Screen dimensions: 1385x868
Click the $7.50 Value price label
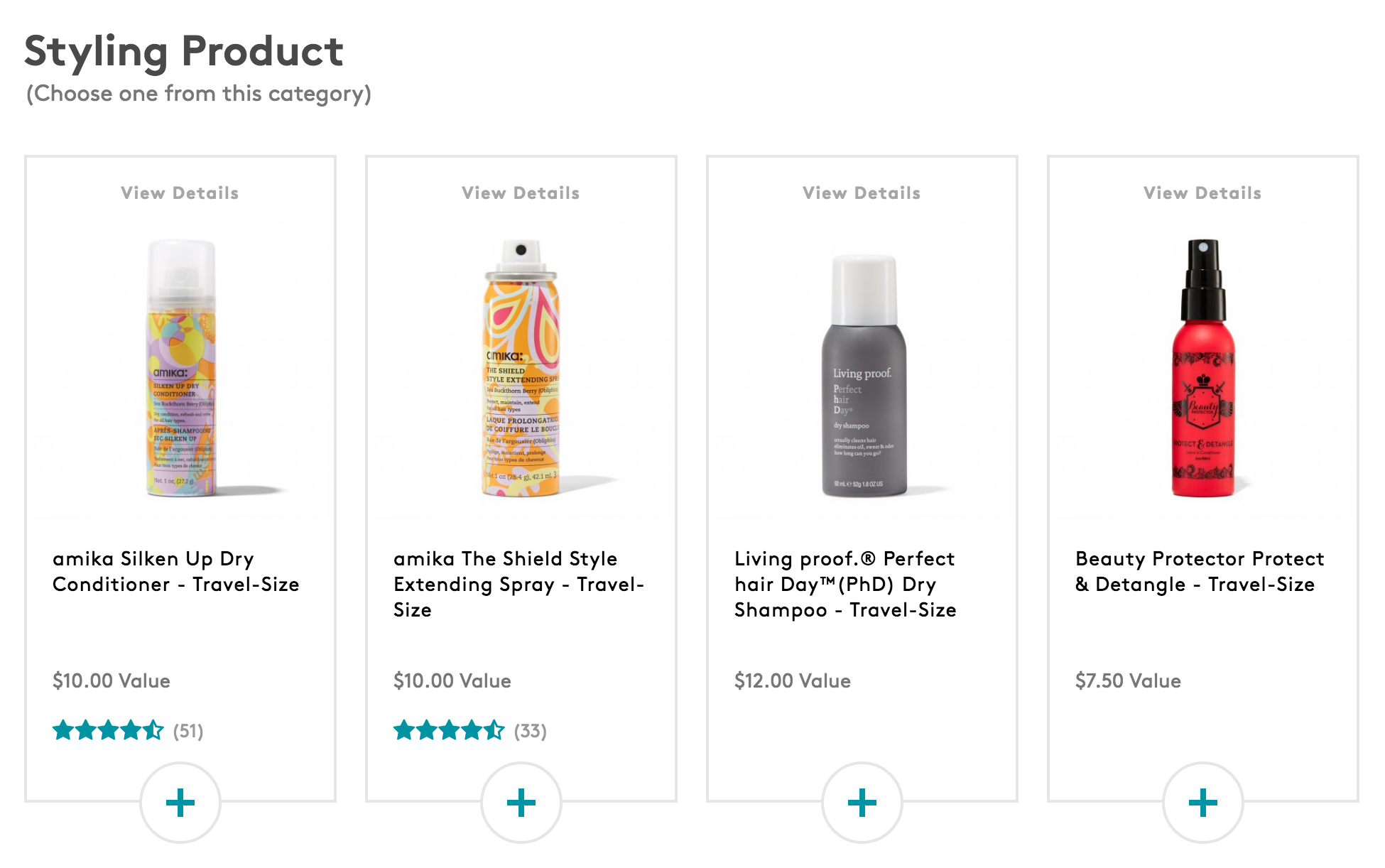point(1128,680)
